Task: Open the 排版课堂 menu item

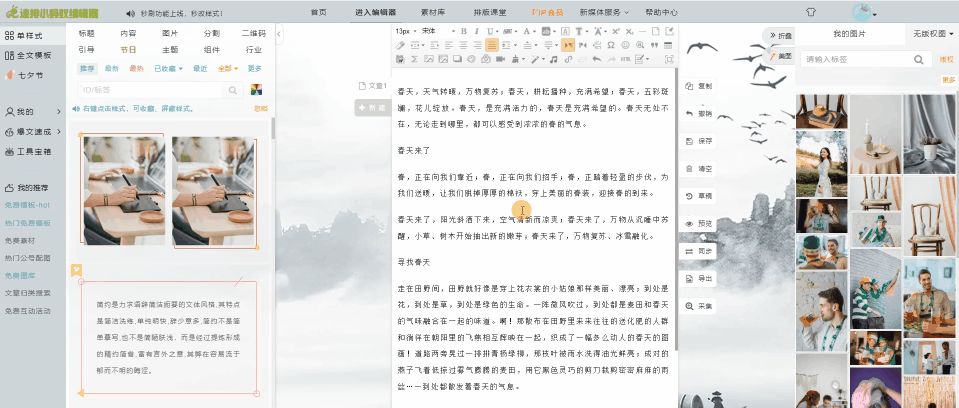Action: pos(489,12)
